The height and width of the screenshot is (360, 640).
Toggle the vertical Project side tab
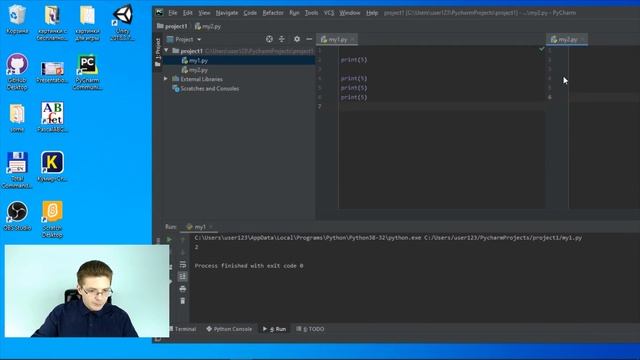tap(158, 52)
